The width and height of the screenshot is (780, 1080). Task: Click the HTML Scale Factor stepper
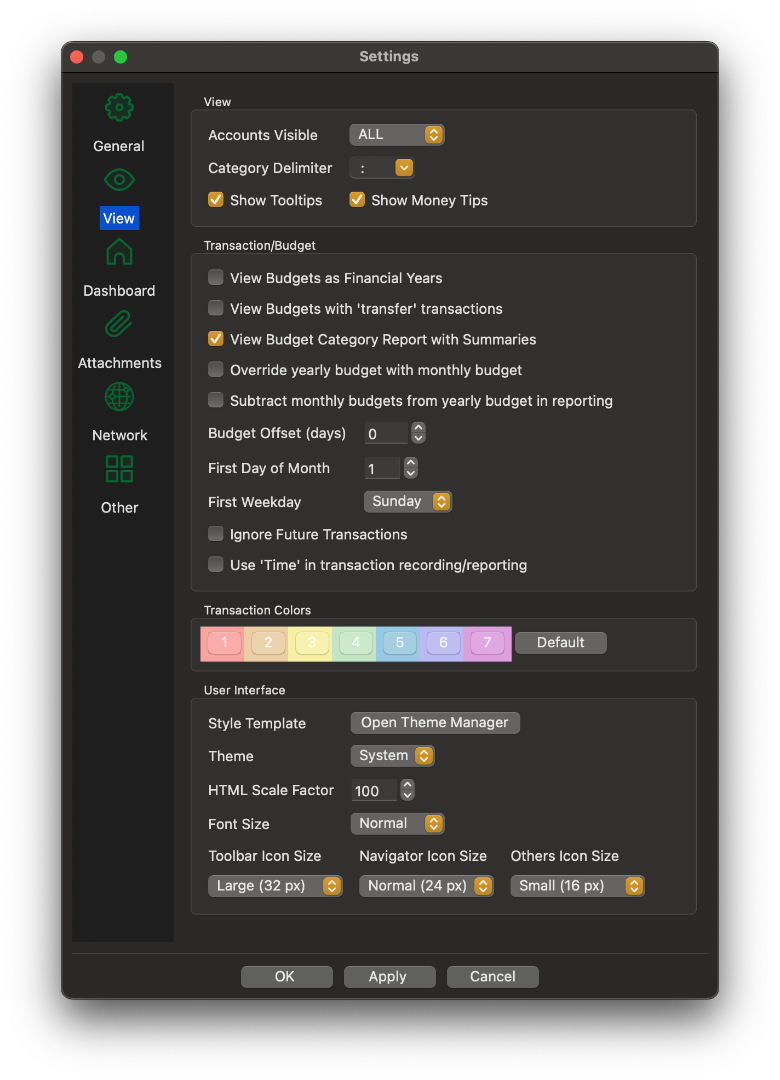coord(407,790)
